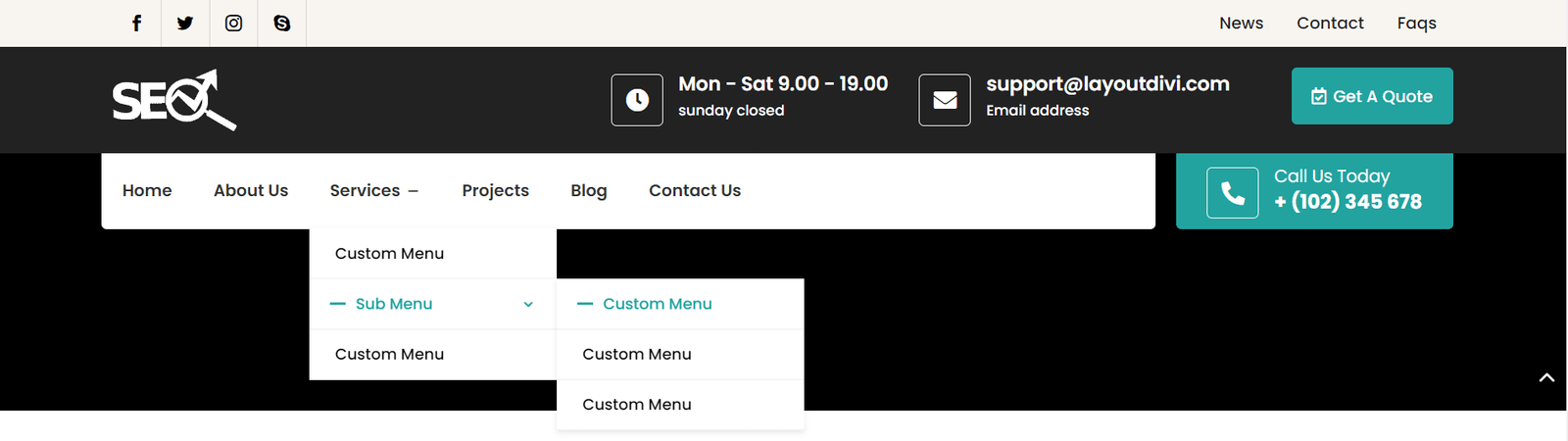Open the Instagram icon link
The height and width of the screenshot is (441, 1568).
[233, 24]
